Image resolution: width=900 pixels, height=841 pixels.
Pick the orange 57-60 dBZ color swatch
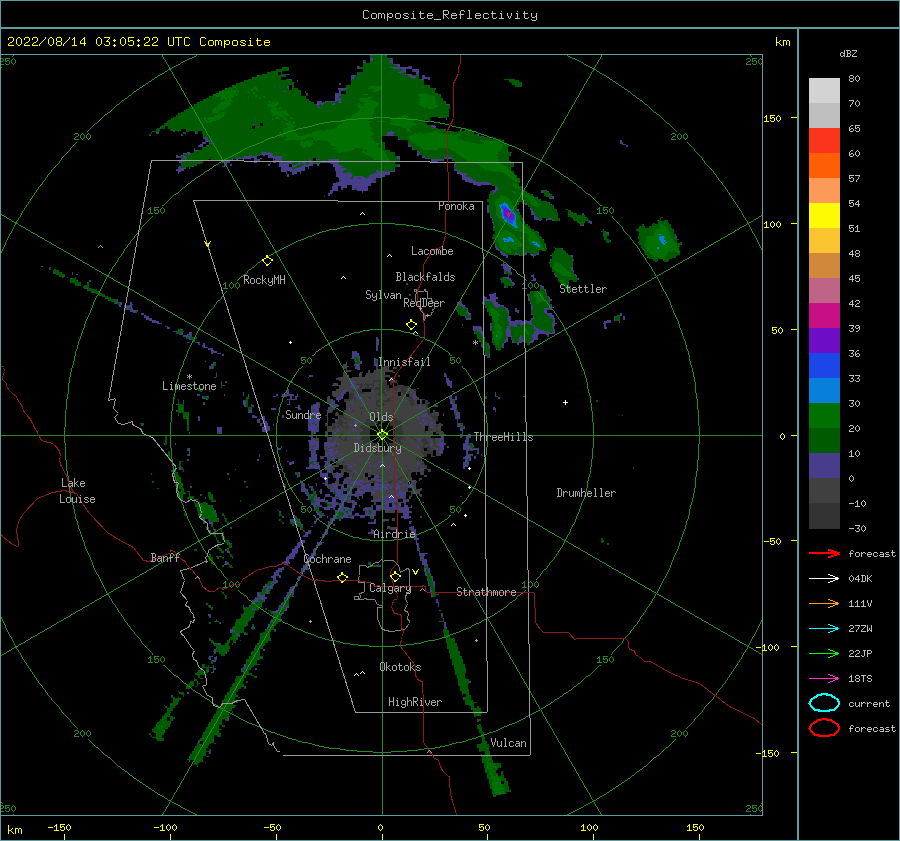click(824, 165)
